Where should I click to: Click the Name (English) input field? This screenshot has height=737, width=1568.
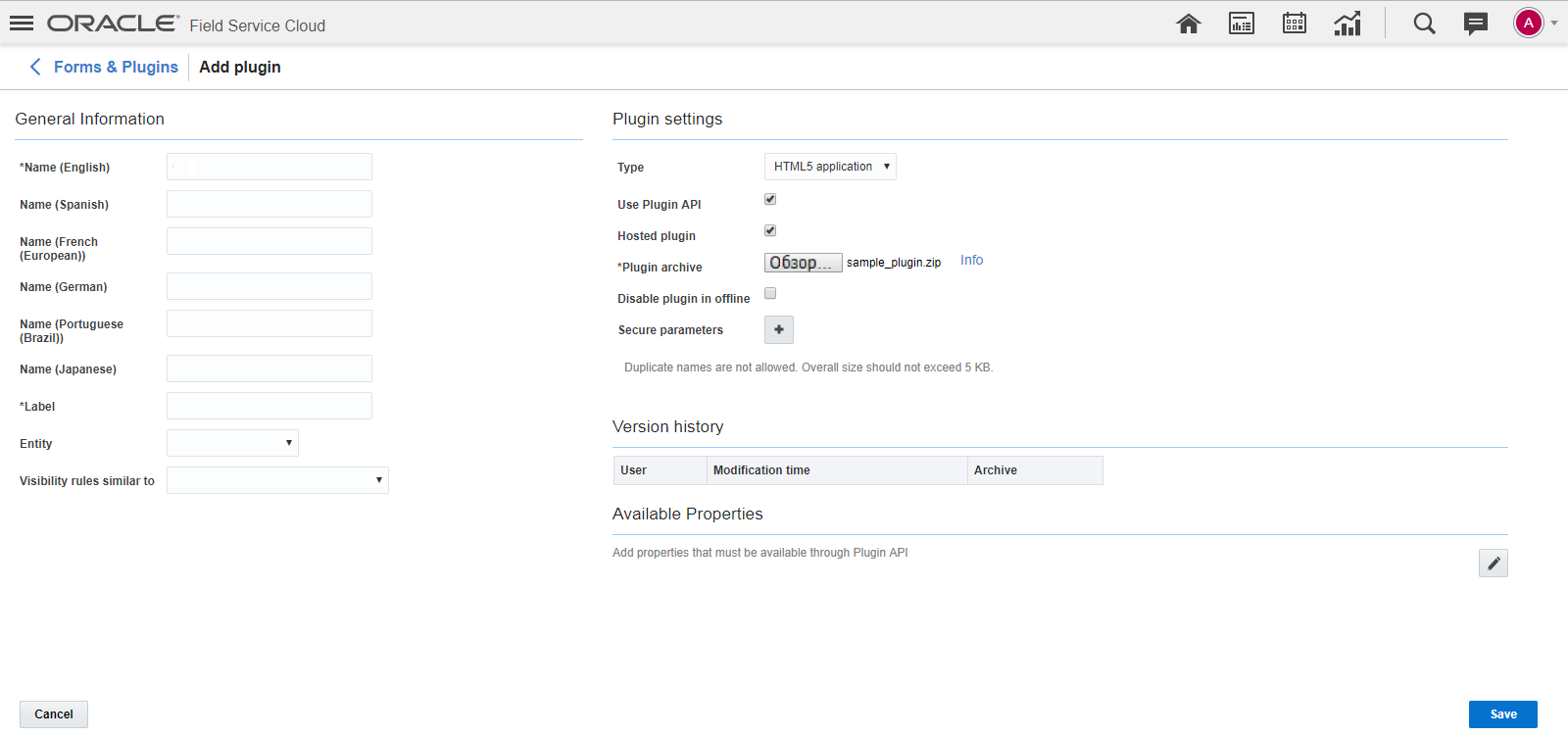[x=269, y=167]
